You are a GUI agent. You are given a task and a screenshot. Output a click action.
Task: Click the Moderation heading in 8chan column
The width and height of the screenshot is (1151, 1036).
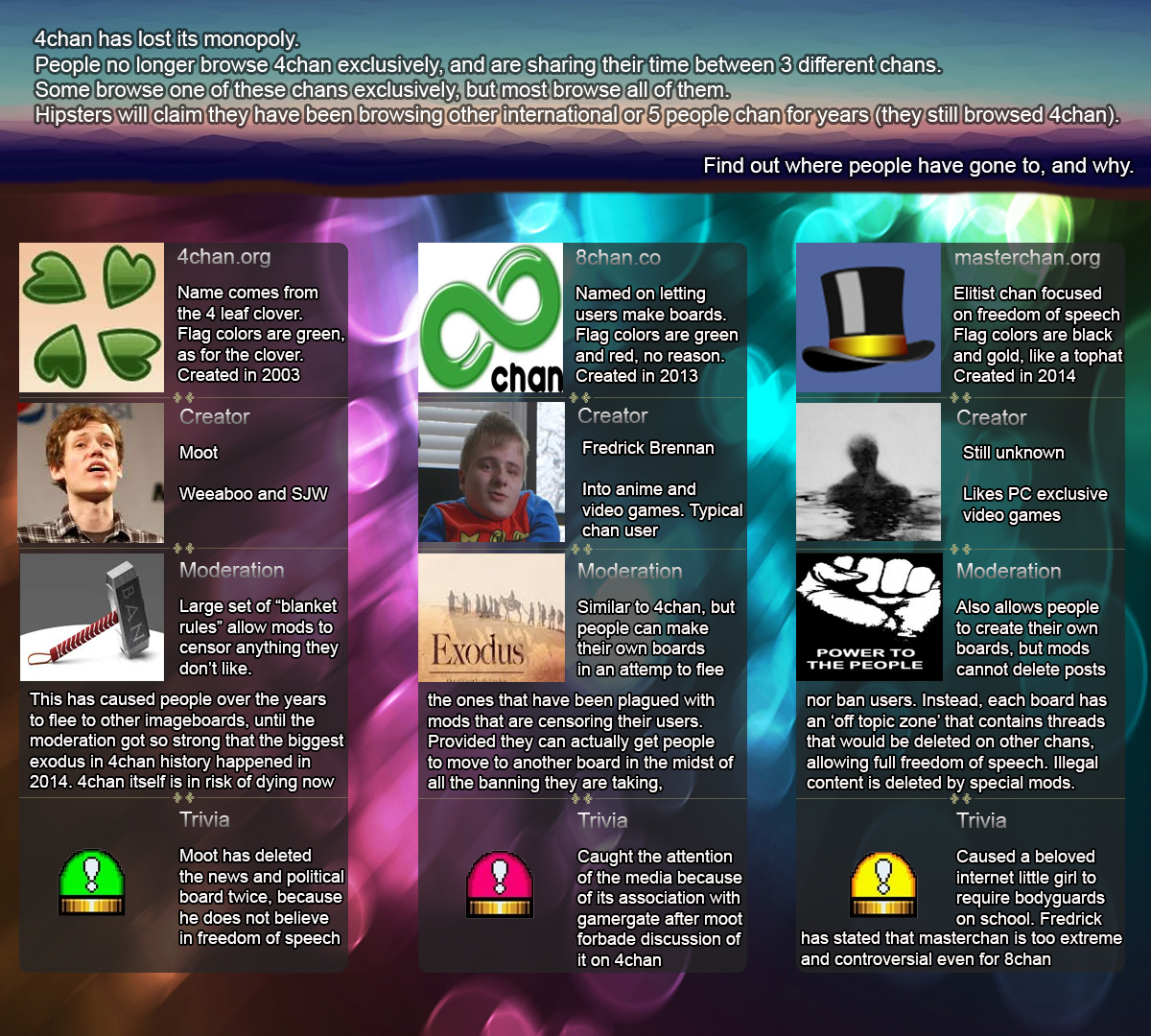coord(630,572)
